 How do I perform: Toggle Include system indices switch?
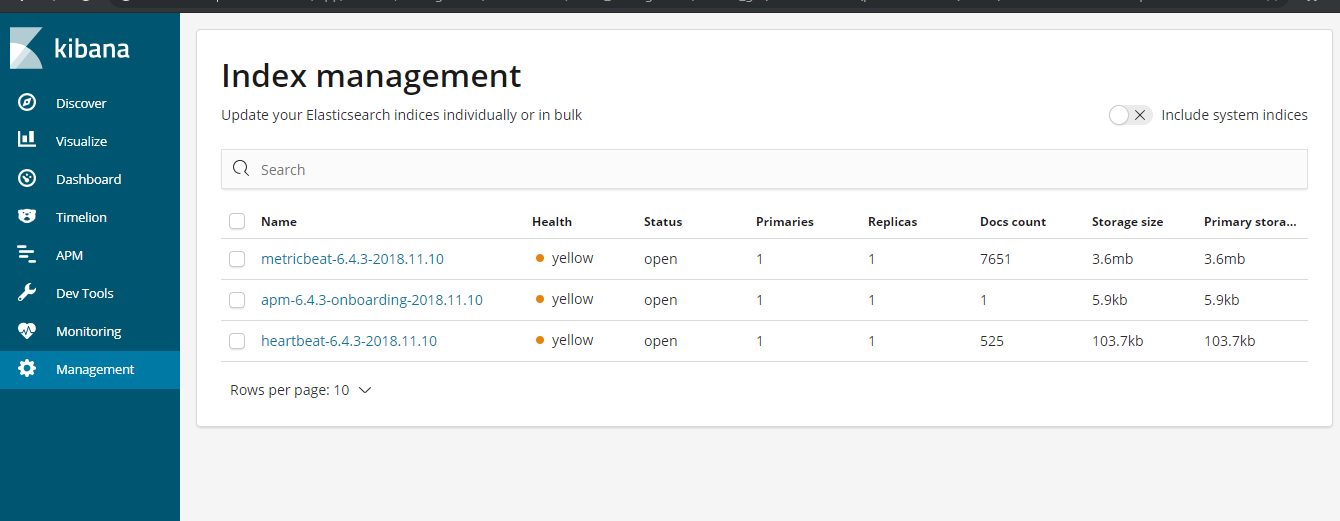tap(1130, 115)
